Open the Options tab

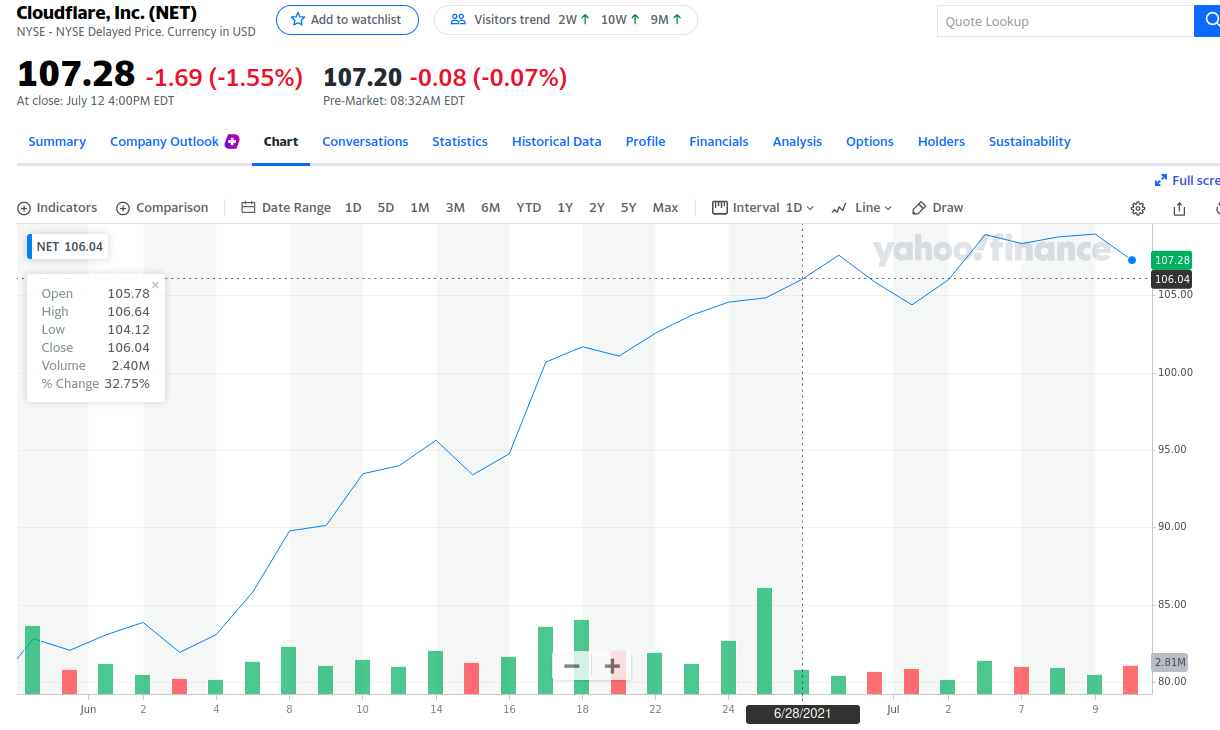coord(870,142)
